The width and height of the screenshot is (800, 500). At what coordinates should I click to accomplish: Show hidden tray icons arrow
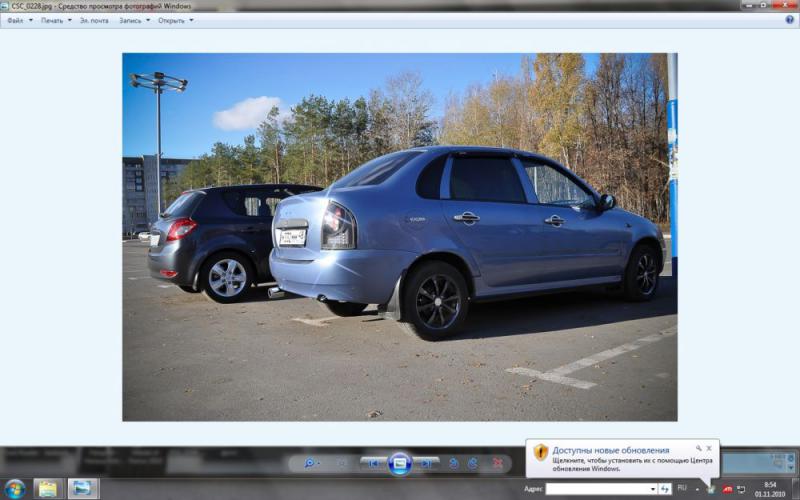(697, 489)
